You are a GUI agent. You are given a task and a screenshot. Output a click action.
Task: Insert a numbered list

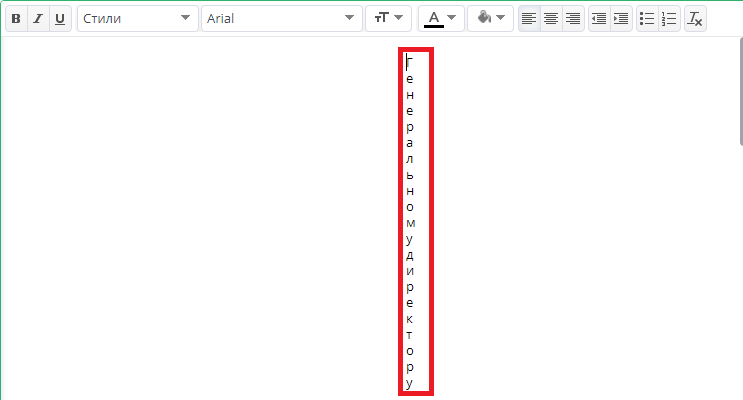(x=669, y=18)
